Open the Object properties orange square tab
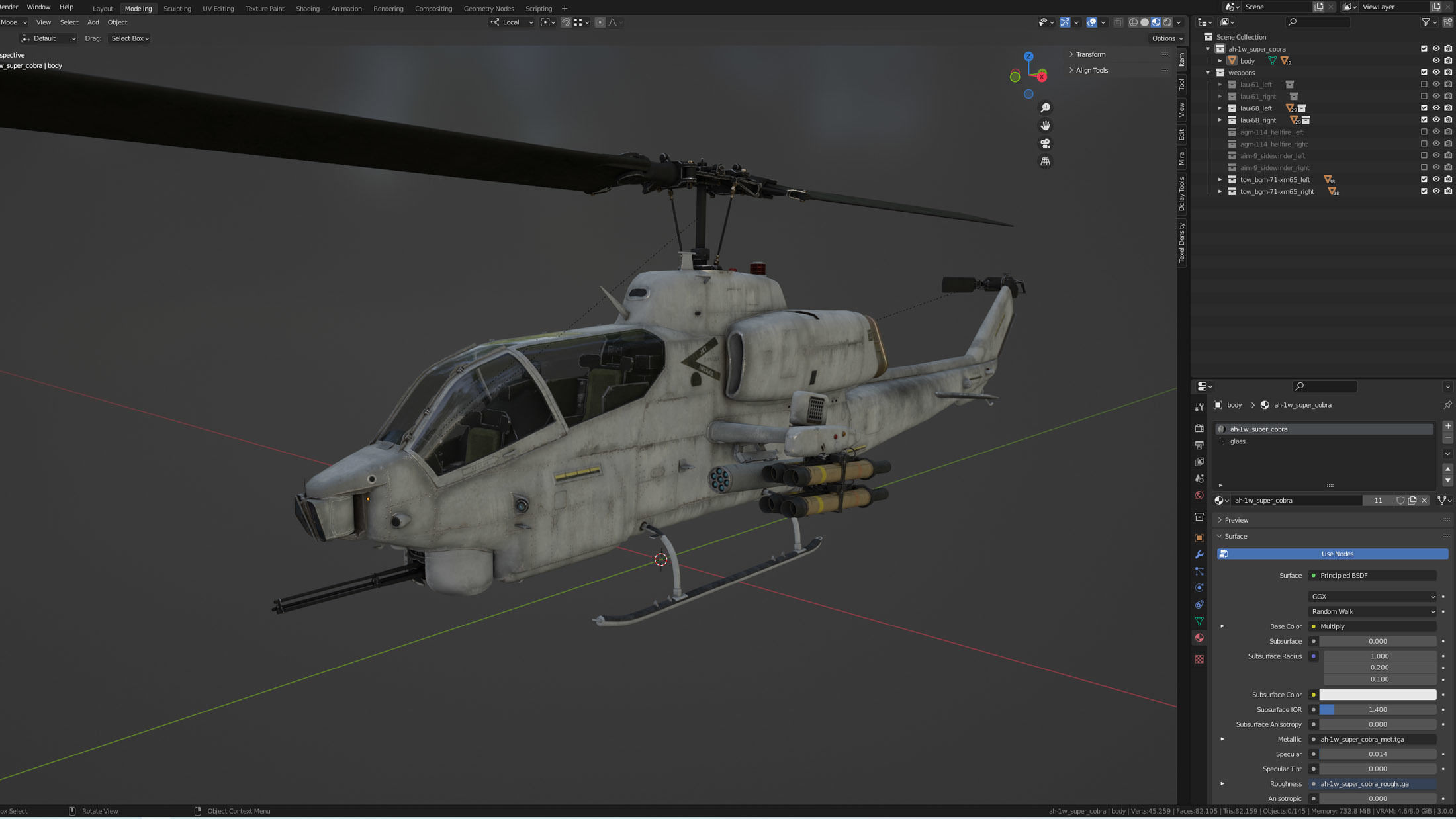 (1199, 537)
